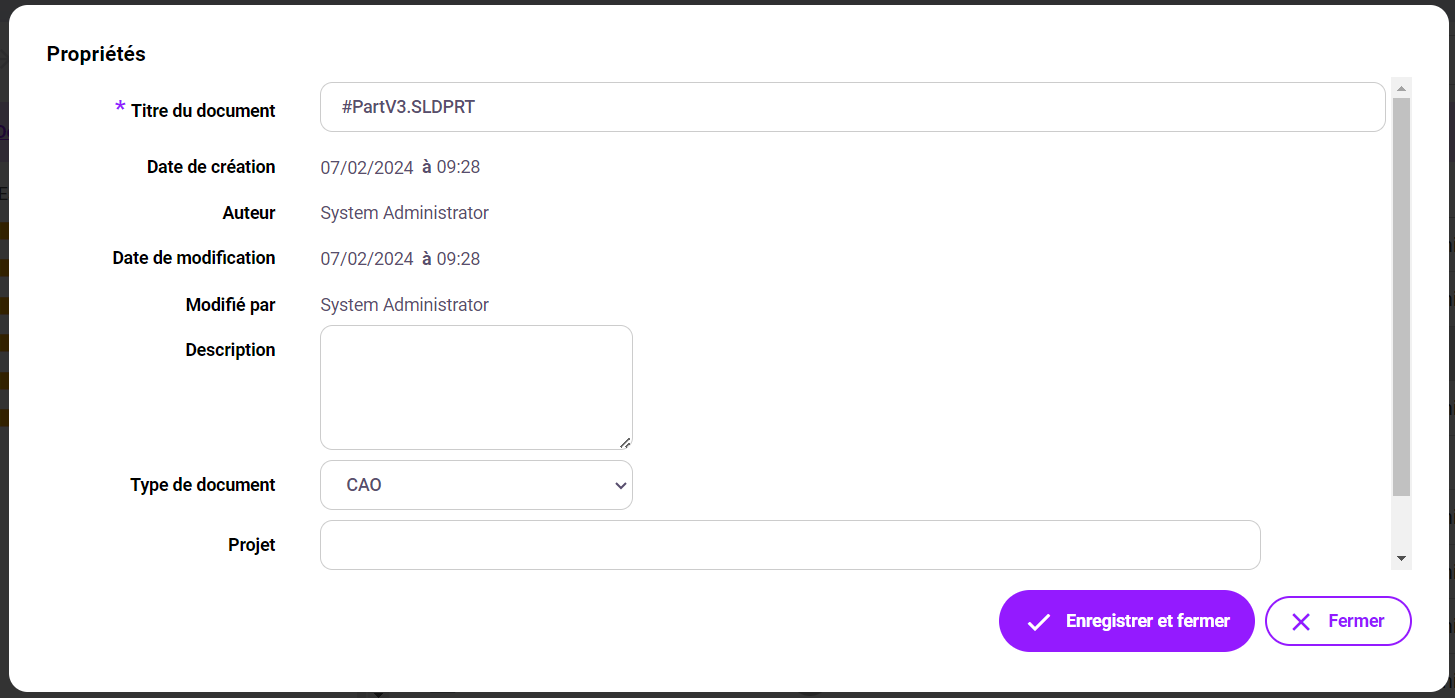Close the dialog with Fermer
This screenshot has height=698, width=1455.
tap(1338, 621)
